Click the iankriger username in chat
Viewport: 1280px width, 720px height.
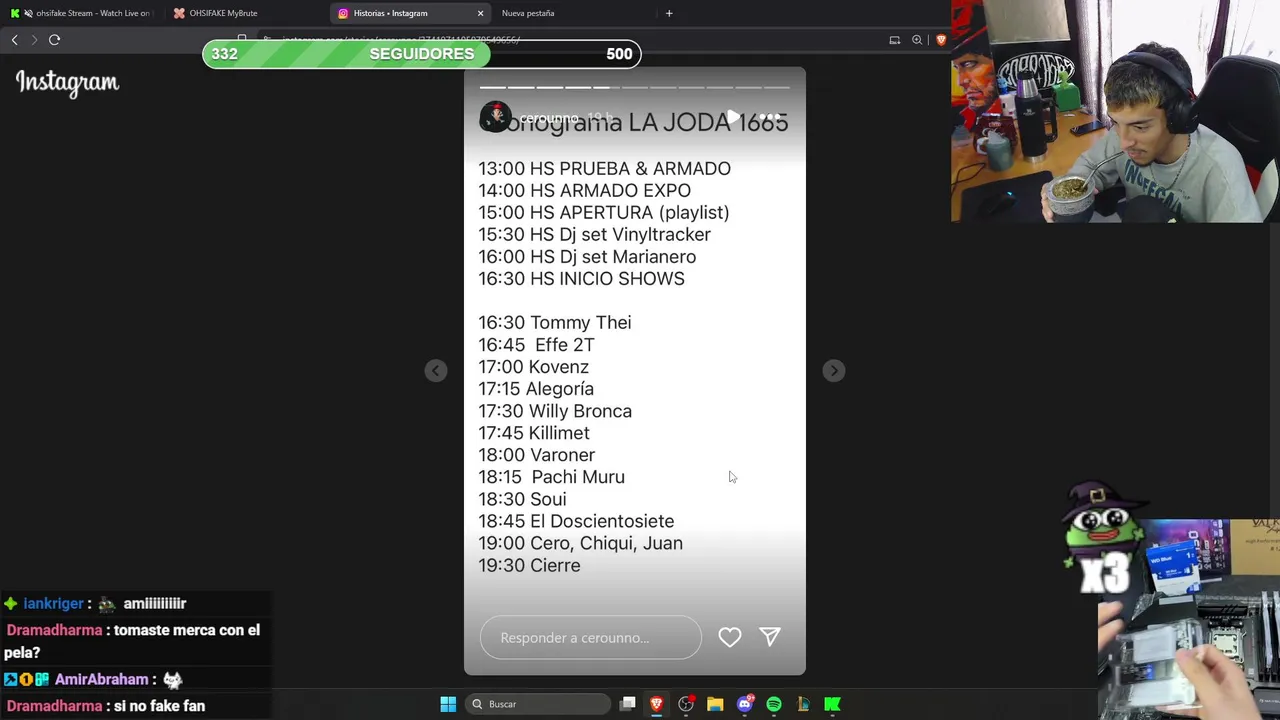pos(53,604)
